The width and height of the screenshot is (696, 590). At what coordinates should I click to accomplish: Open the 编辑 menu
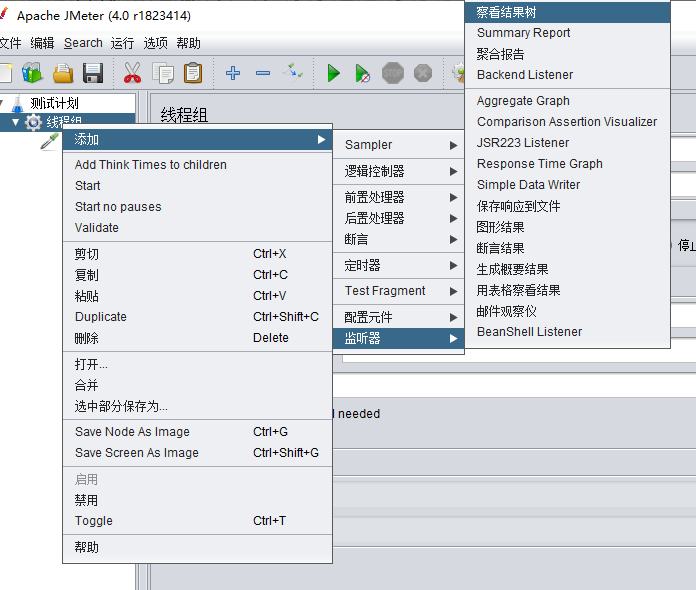coord(42,43)
